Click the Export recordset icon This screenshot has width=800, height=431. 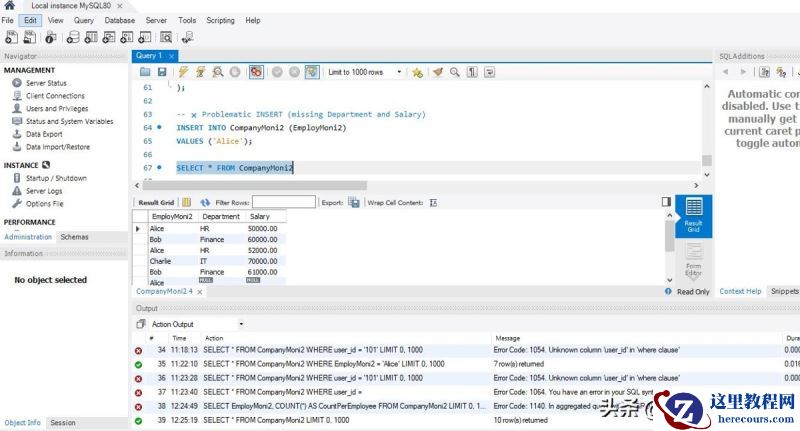coord(354,202)
